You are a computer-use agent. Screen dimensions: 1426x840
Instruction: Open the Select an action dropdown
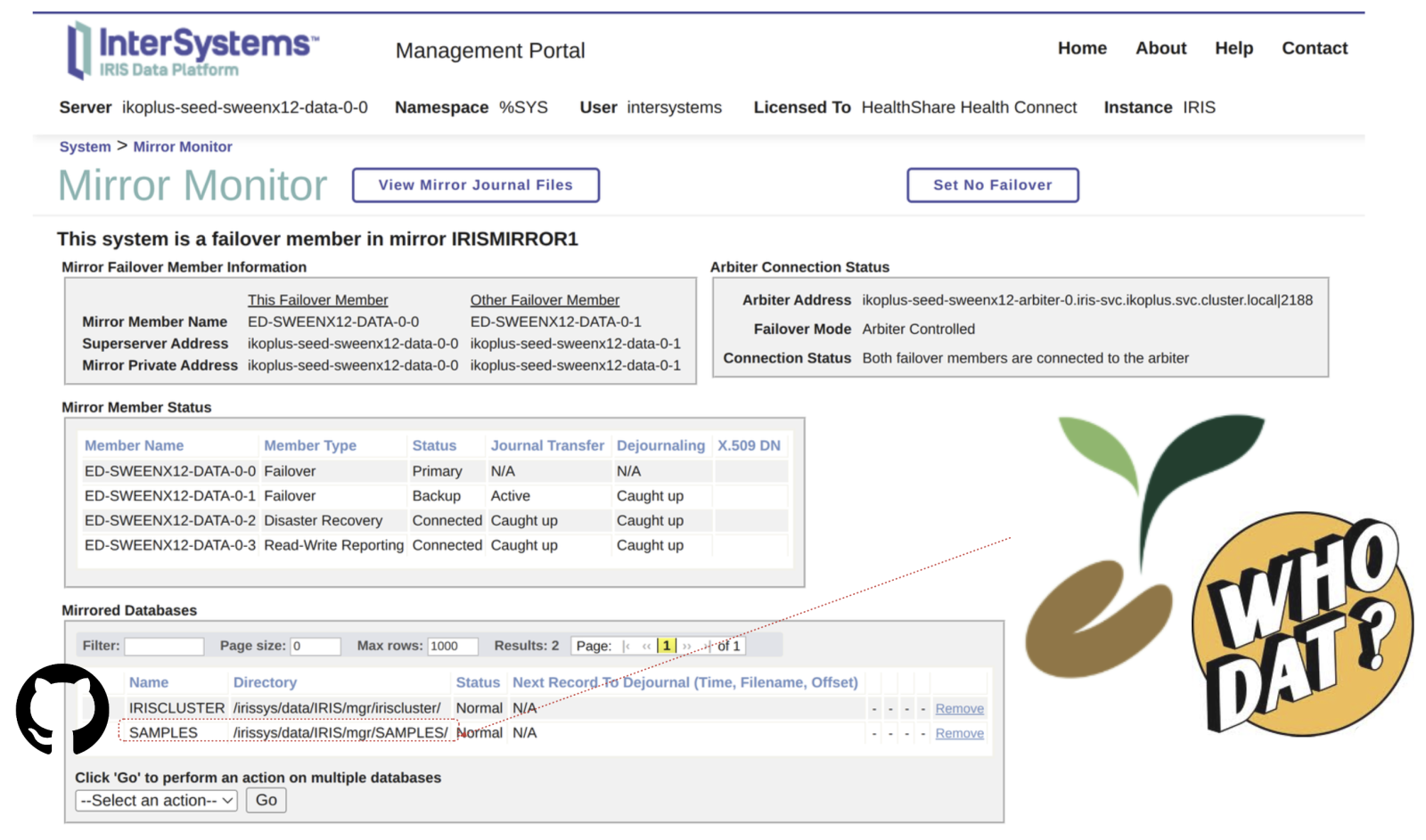click(156, 800)
